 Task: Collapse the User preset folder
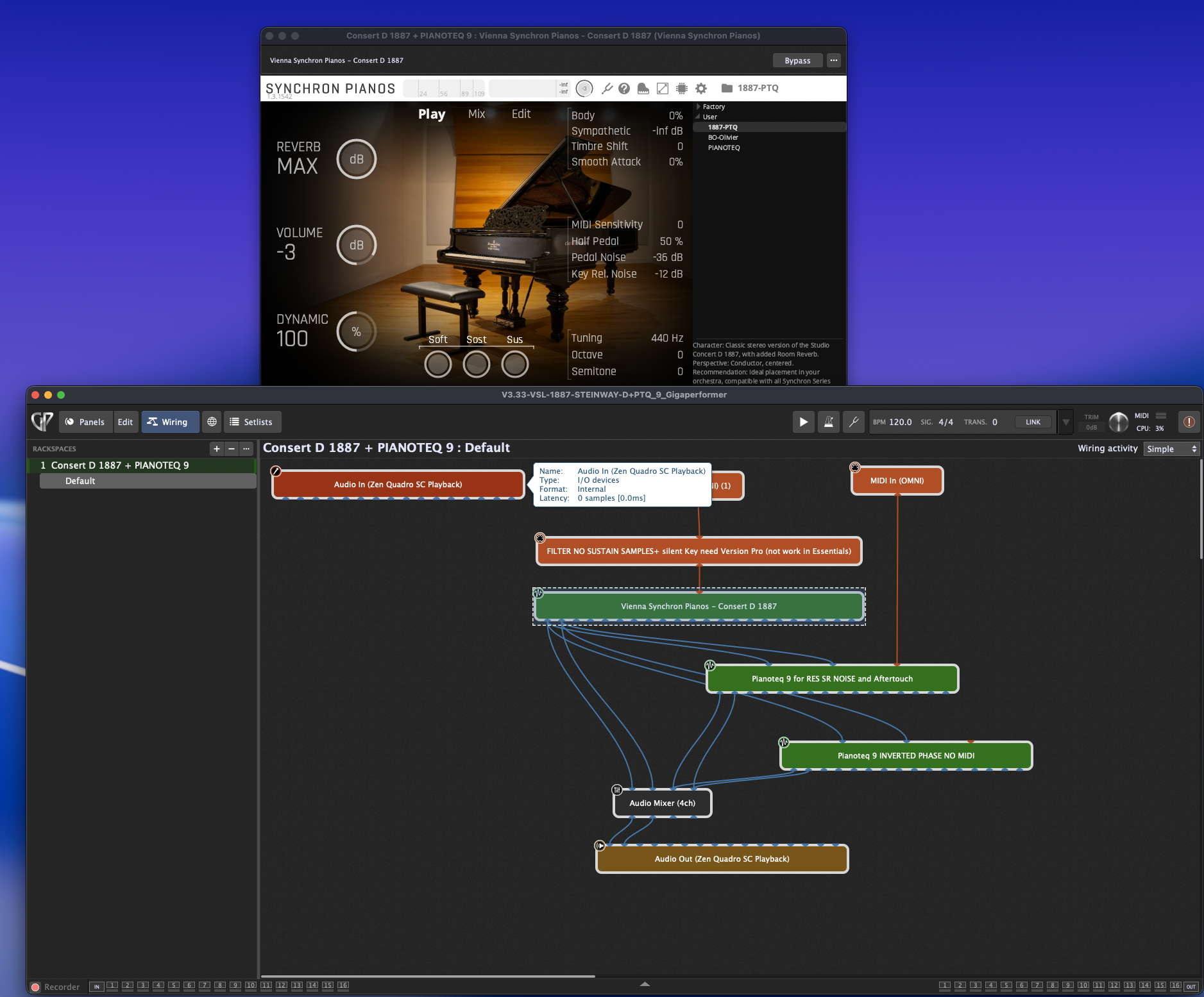[699, 117]
